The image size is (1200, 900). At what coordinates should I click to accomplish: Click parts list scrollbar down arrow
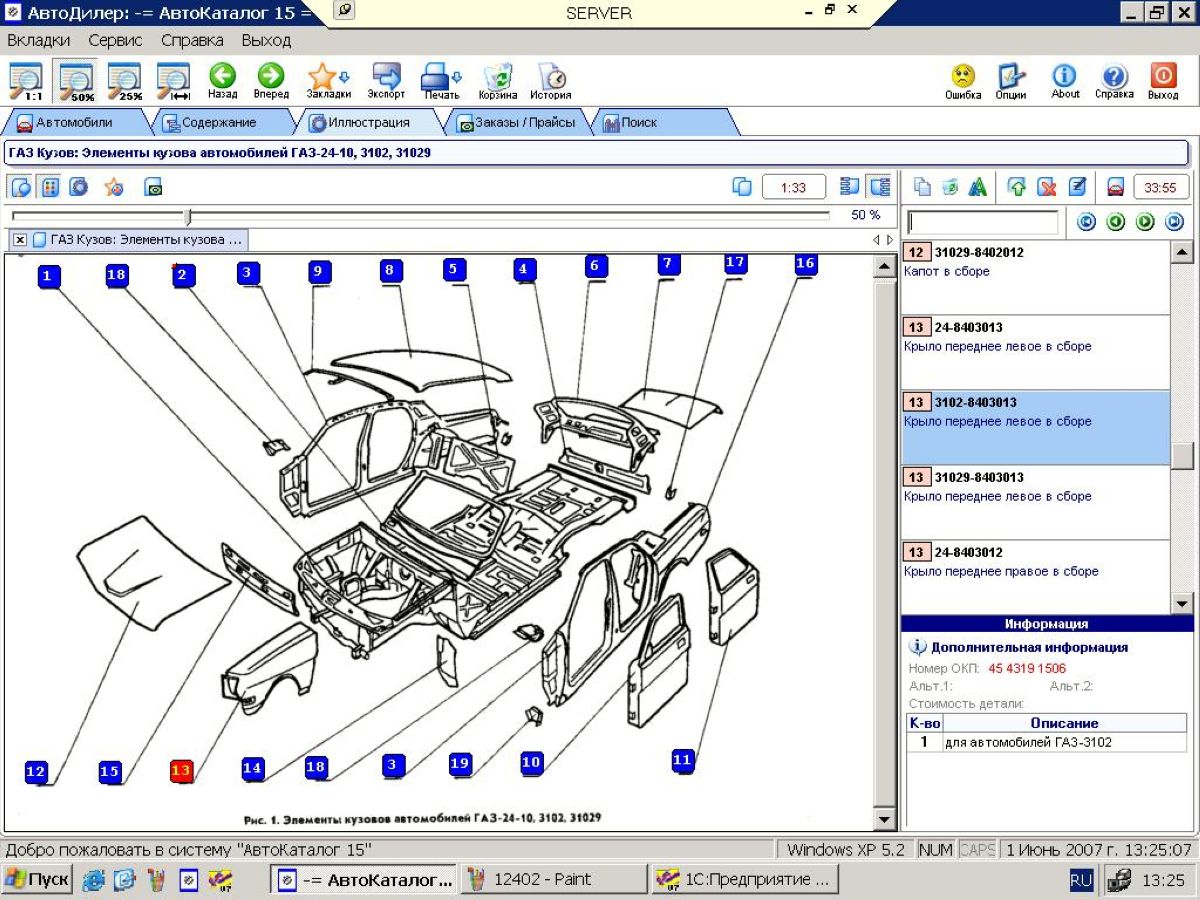[x=1182, y=603]
